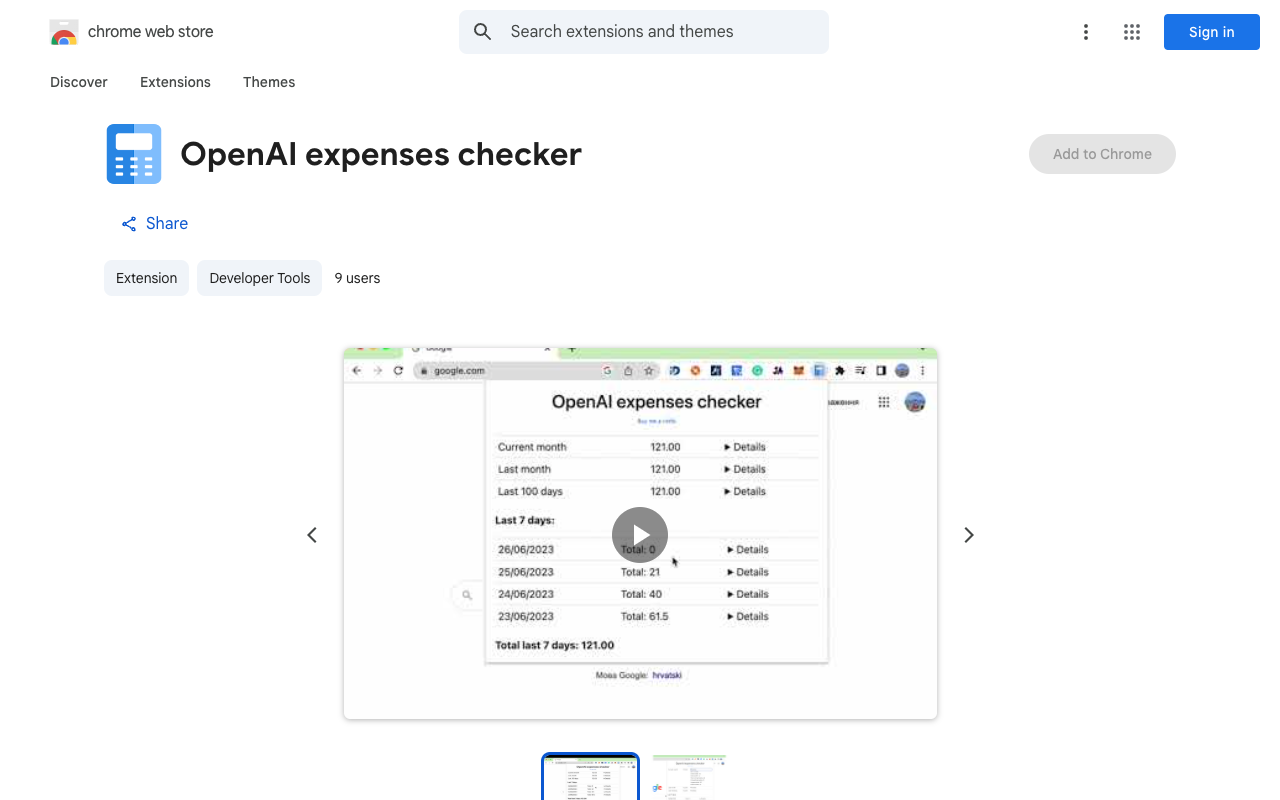
Task: Advance to next screenshot with right arrow
Action: click(968, 535)
